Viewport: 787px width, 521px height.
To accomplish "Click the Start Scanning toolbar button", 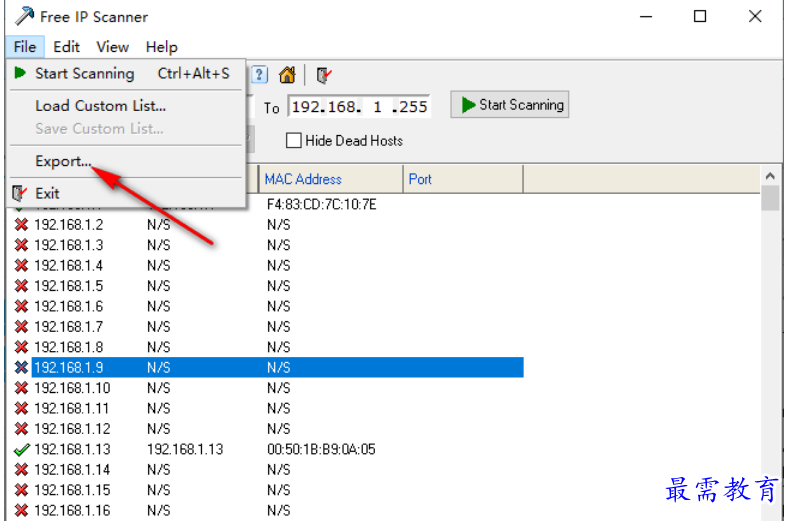I will tap(509, 105).
